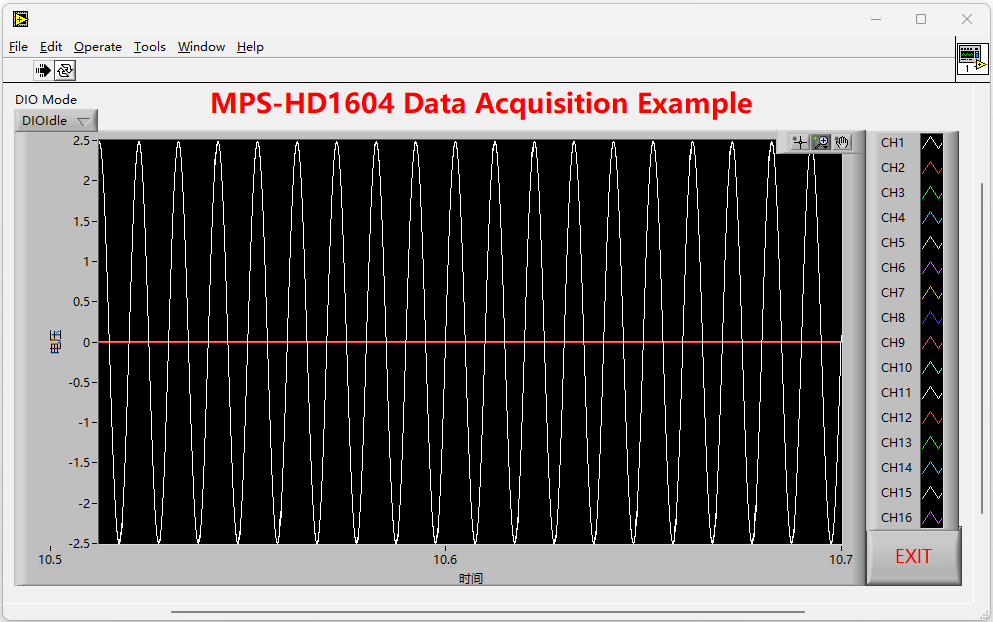Viewport: 993px width, 622px height.
Task: Toggle the CH3 green plot legend entry
Action: tap(931, 193)
